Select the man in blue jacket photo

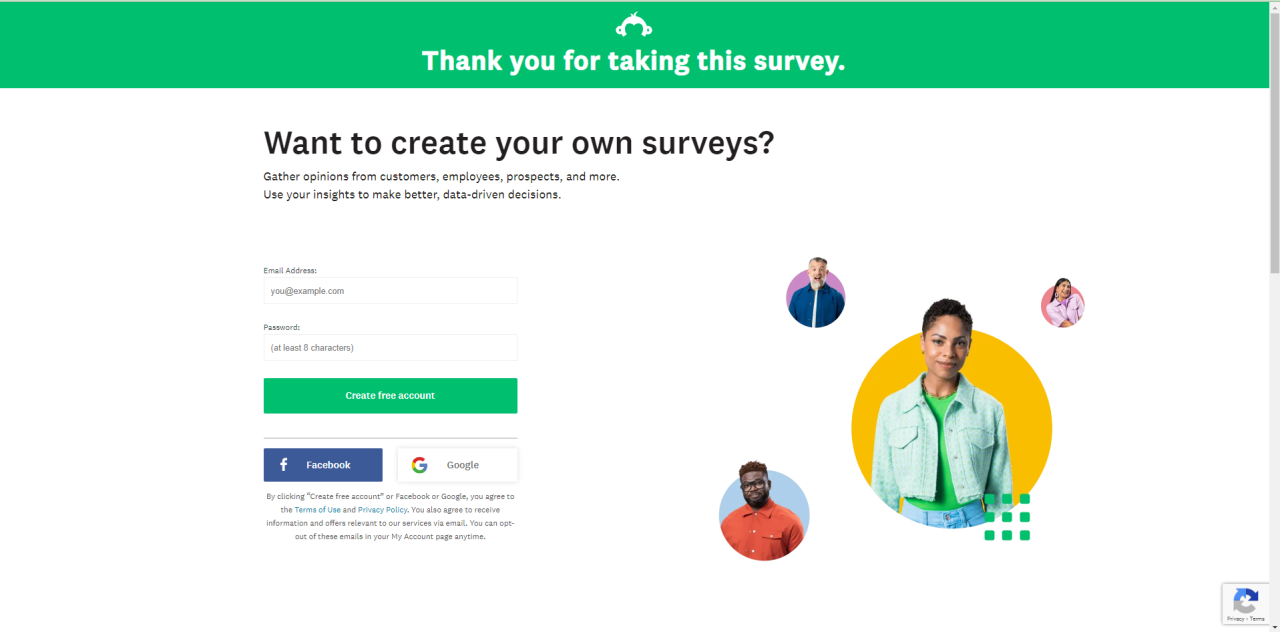click(816, 294)
